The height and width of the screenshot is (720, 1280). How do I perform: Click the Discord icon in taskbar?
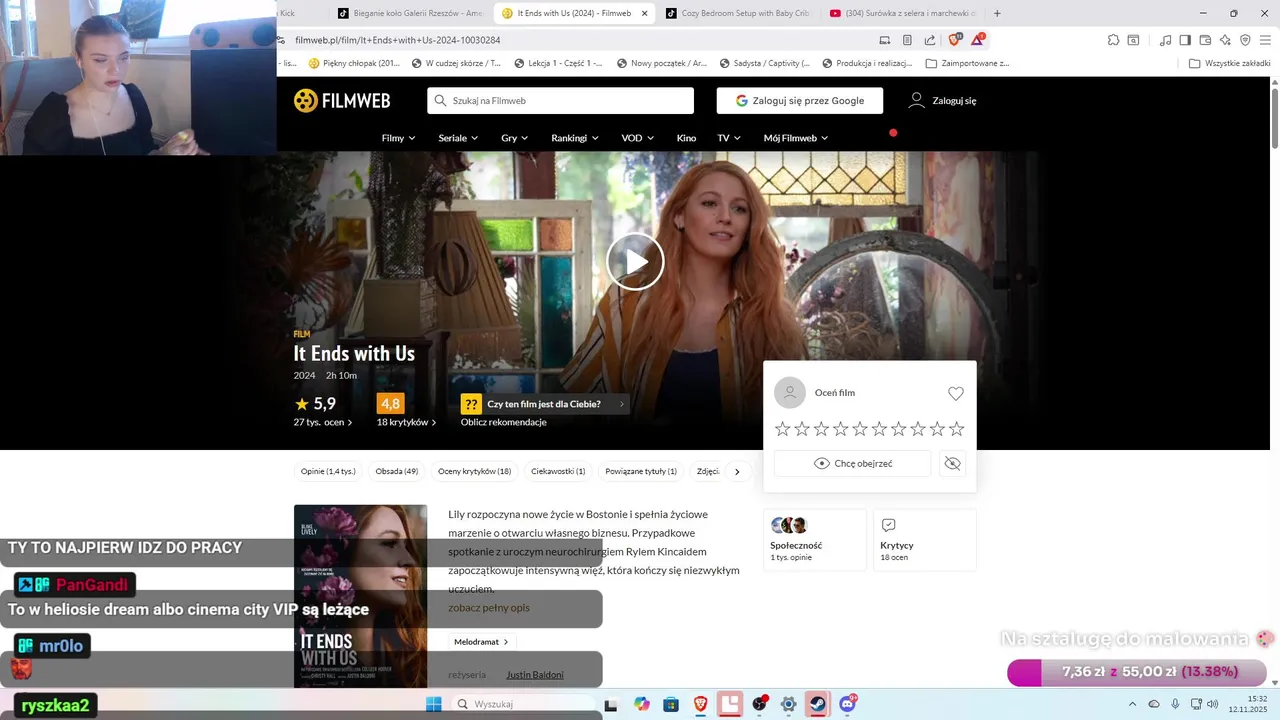(847, 704)
